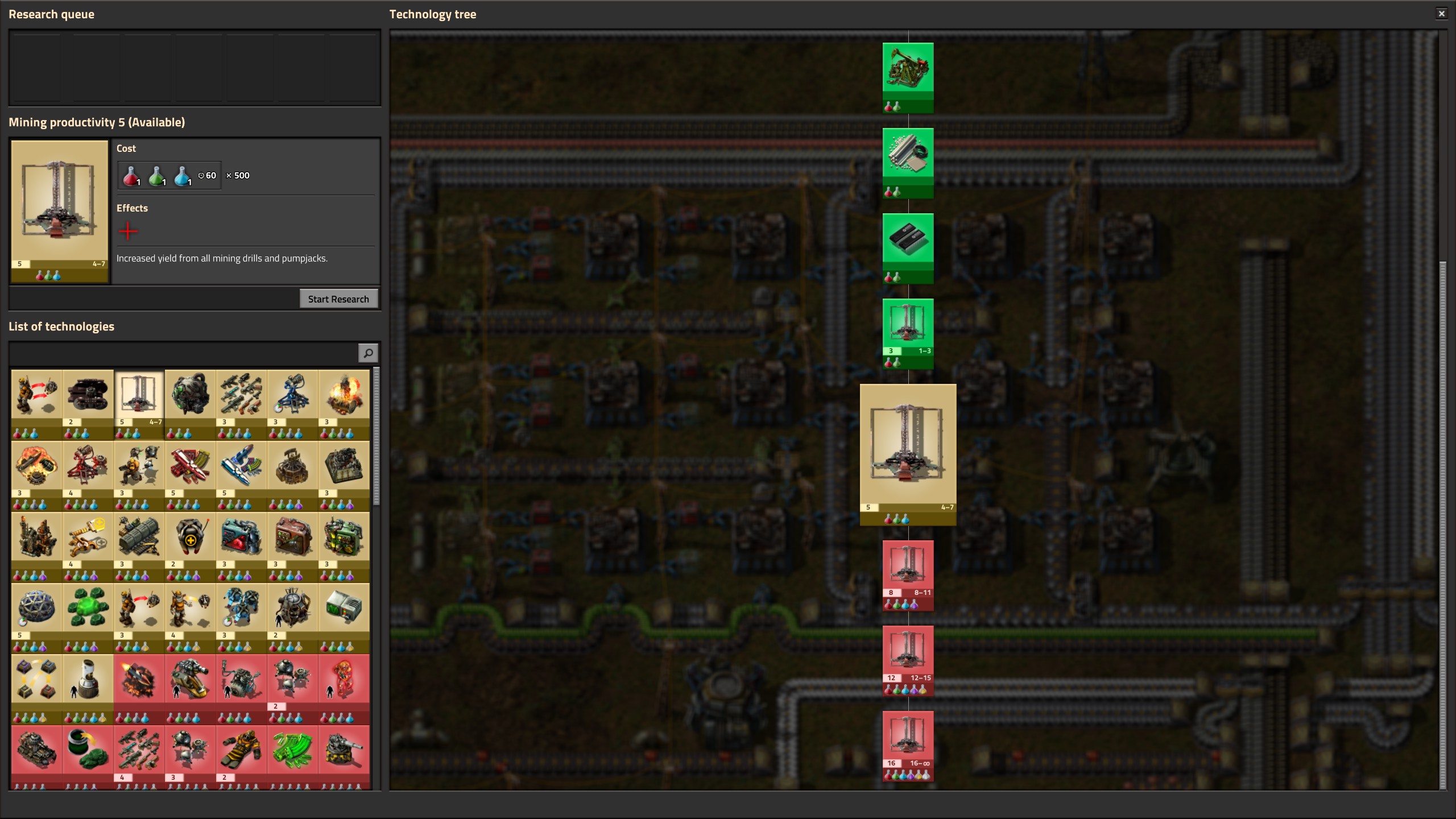Select tan weapon shooting speed 3 guns technology

[x=242, y=405]
